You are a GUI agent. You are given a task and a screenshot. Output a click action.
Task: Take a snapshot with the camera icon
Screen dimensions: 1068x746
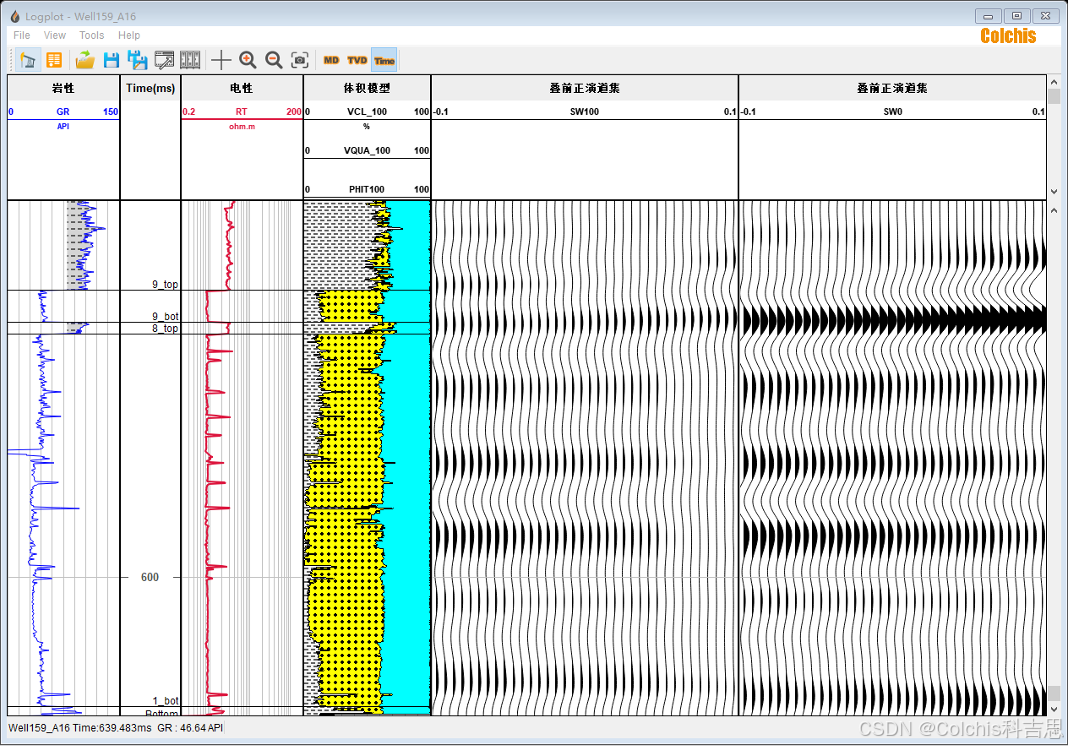tap(300, 60)
